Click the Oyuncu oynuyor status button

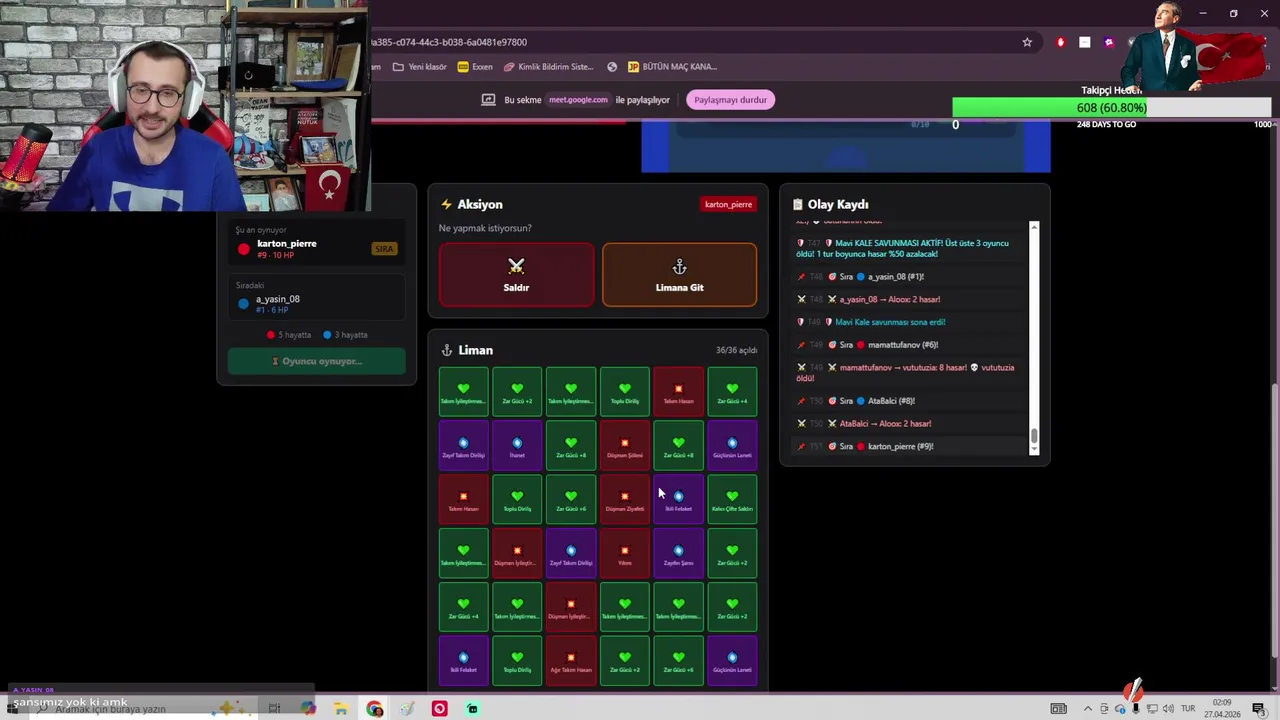point(316,361)
